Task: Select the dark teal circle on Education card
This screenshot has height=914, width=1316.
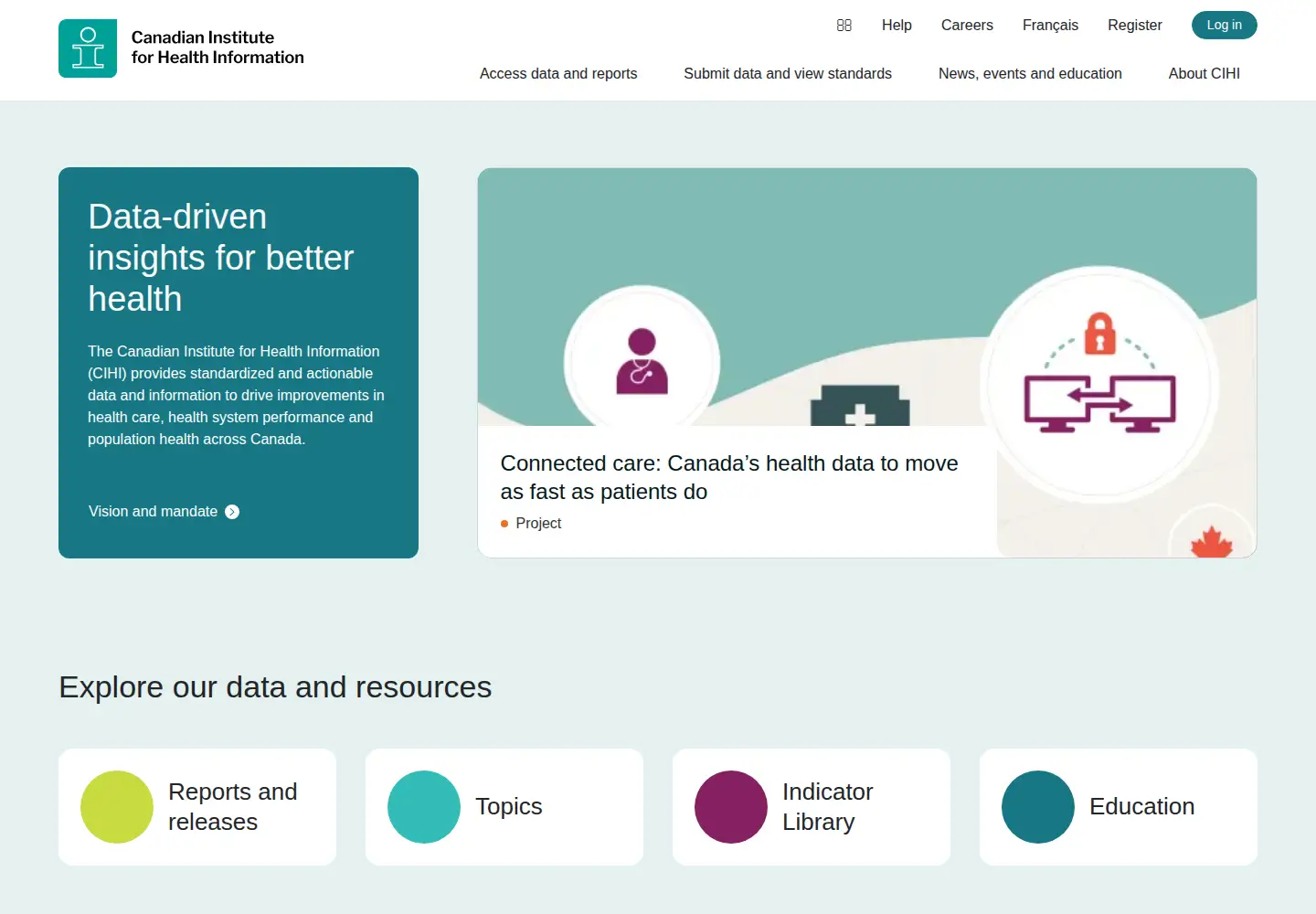Action: pos(1038,807)
